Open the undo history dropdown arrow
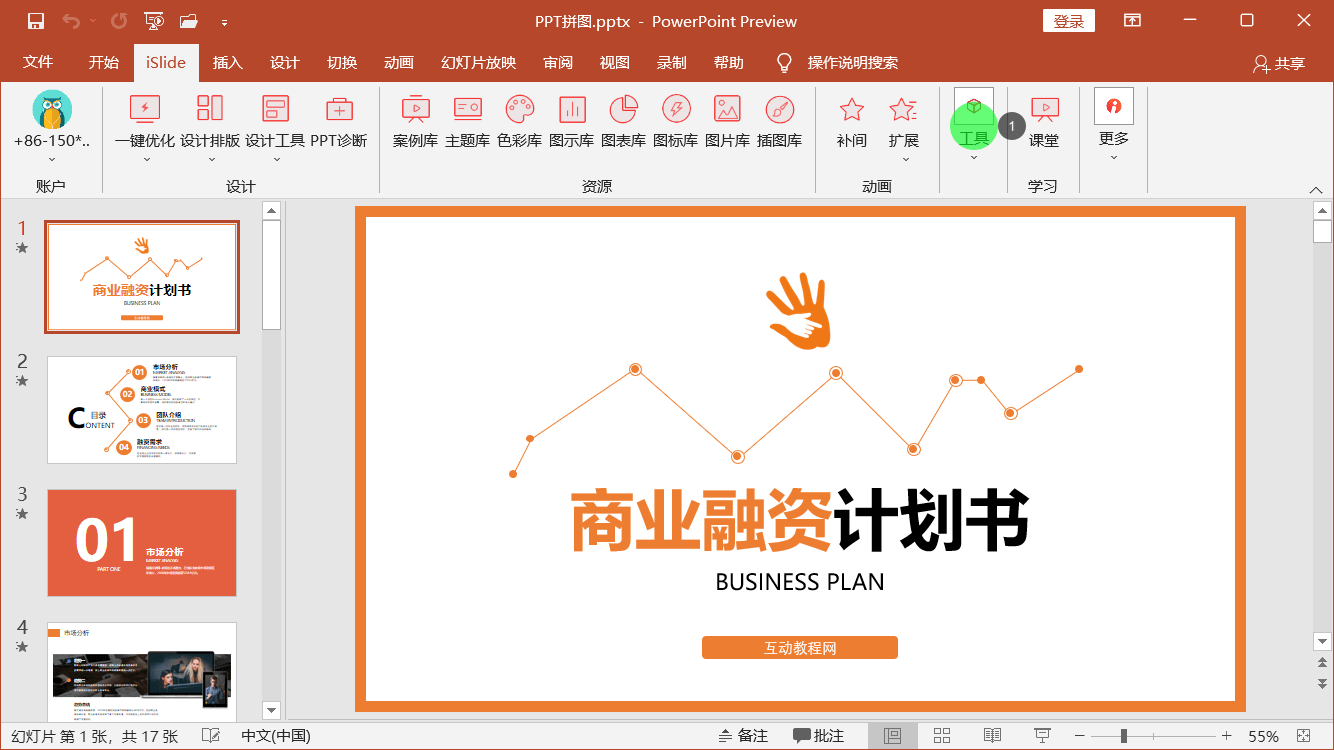1334x750 pixels. 93,21
